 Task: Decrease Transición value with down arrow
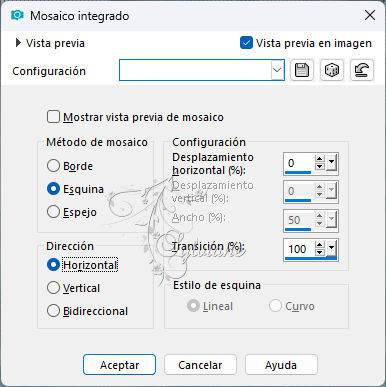pyautogui.click(x=319, y=252)
